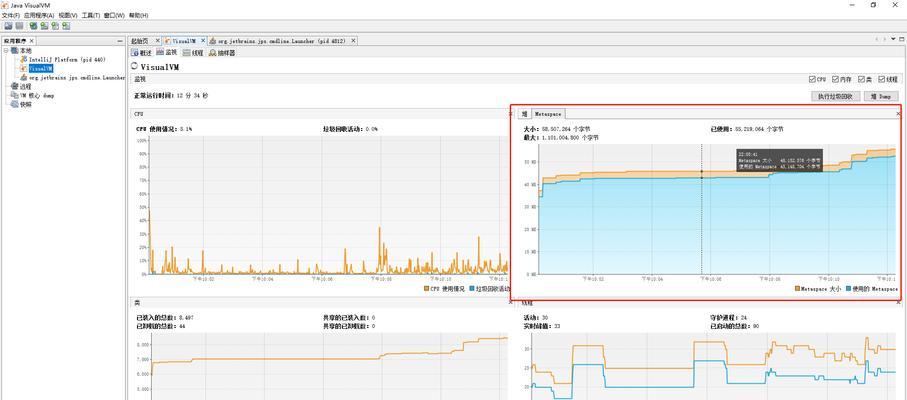Select IntelliJ Platform (pid 440) in tree

(x=68, y=60)
